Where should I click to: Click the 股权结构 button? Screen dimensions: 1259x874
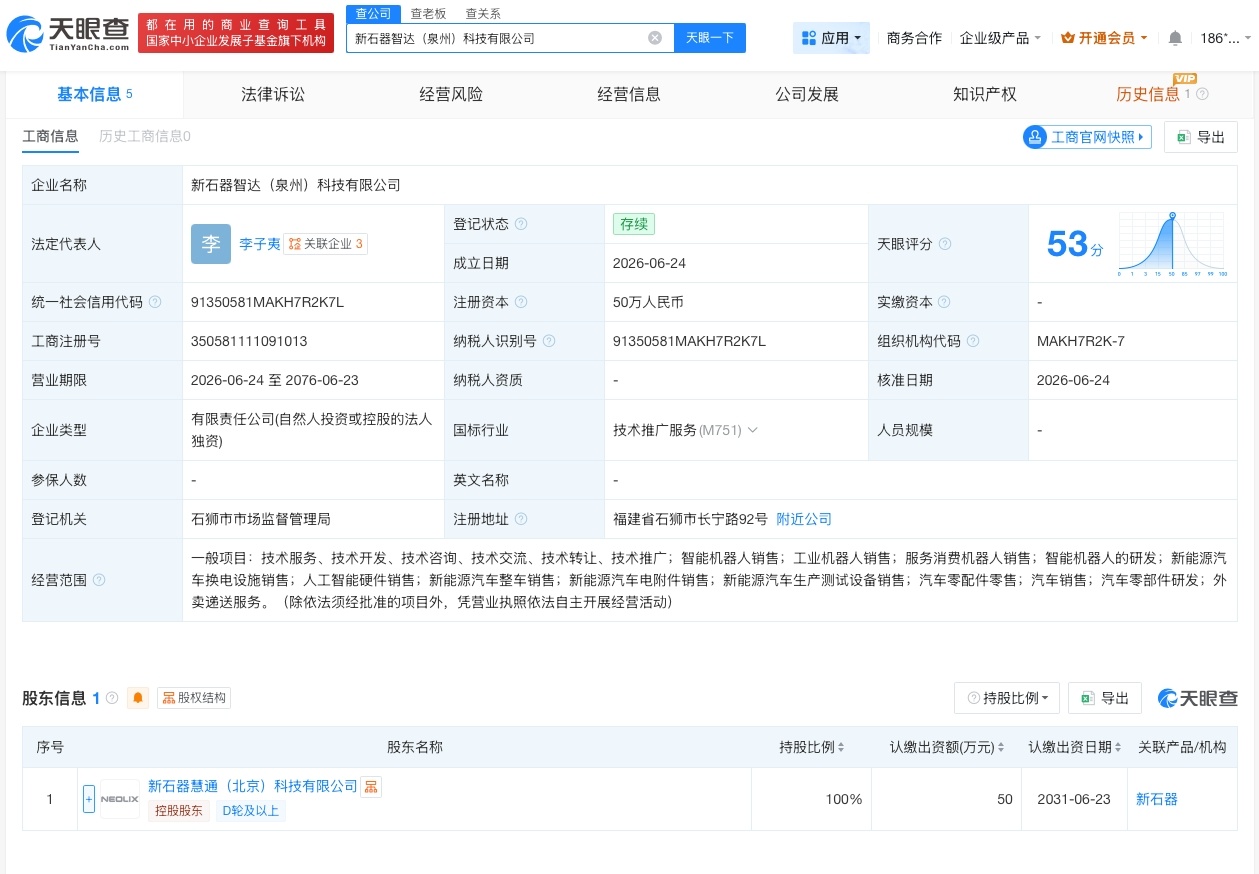point(194,698)
